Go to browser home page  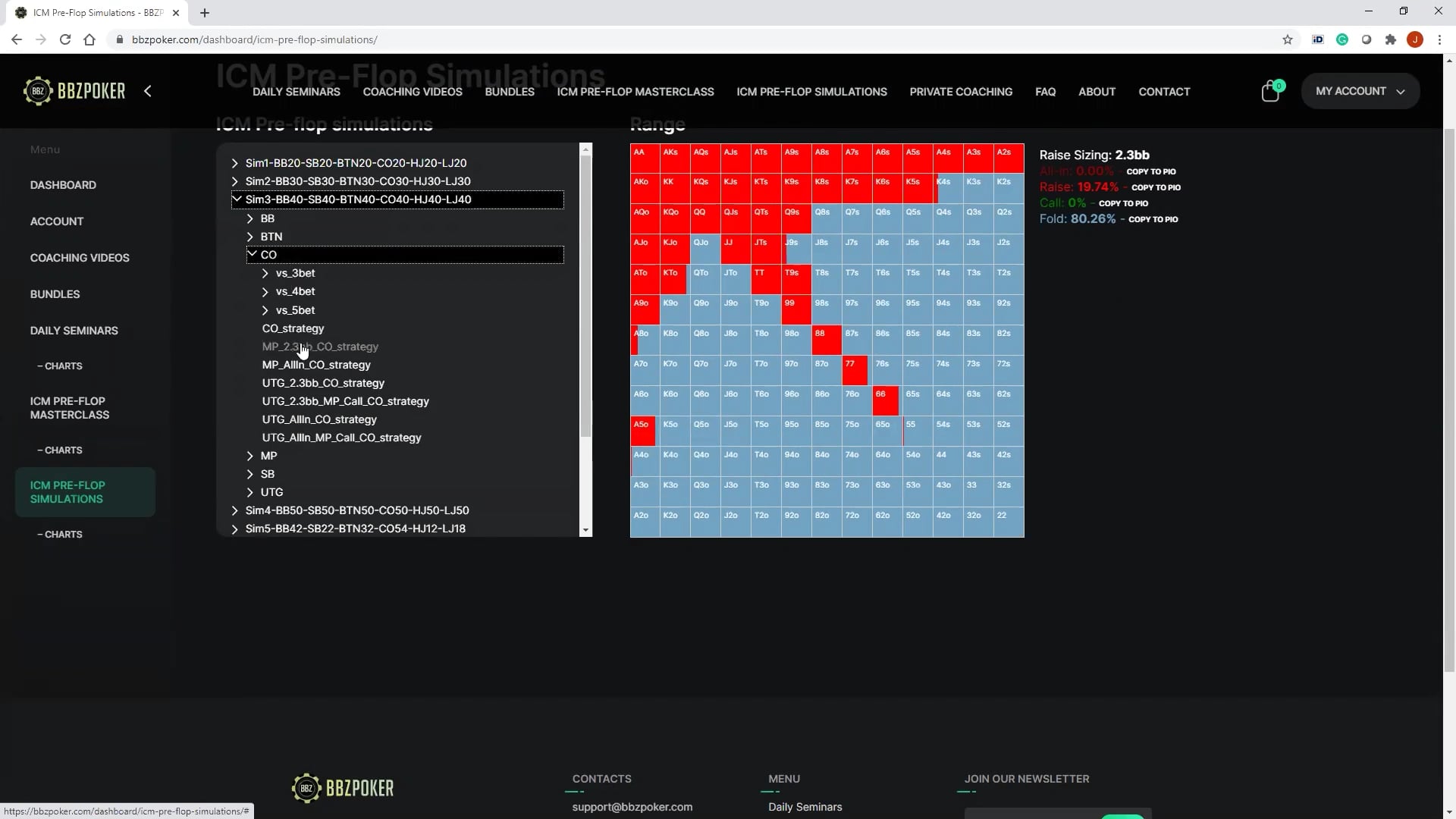(x=89, y=39)
